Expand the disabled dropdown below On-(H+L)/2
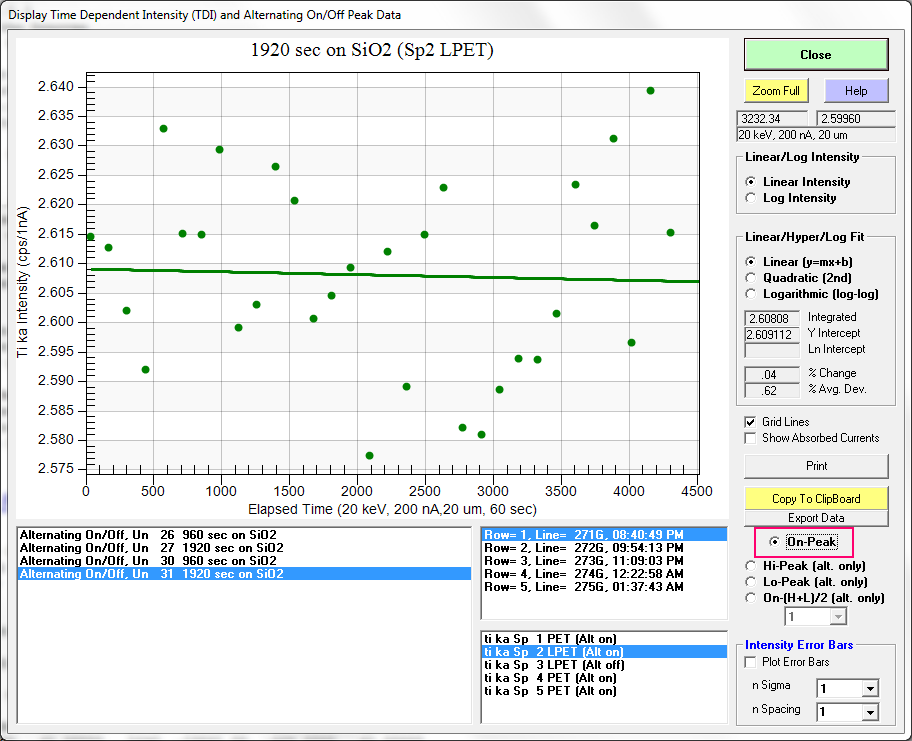This screenshot has height=741, width=912. coord(840,617)
